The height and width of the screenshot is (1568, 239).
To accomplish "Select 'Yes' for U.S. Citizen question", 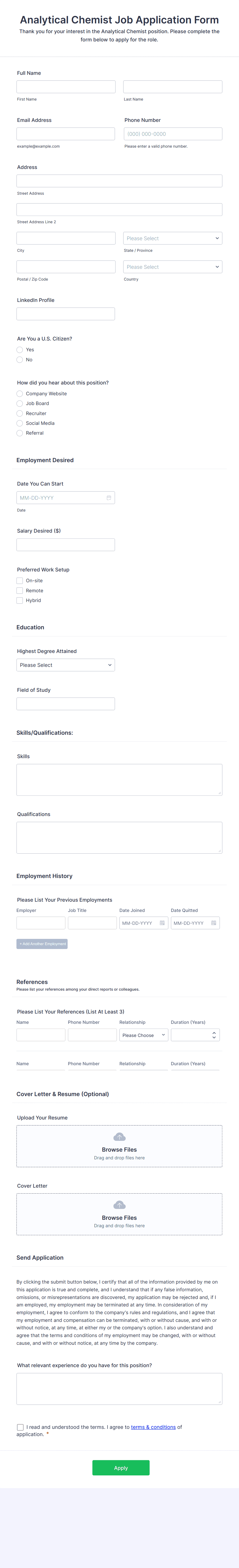I will (20, 350).
